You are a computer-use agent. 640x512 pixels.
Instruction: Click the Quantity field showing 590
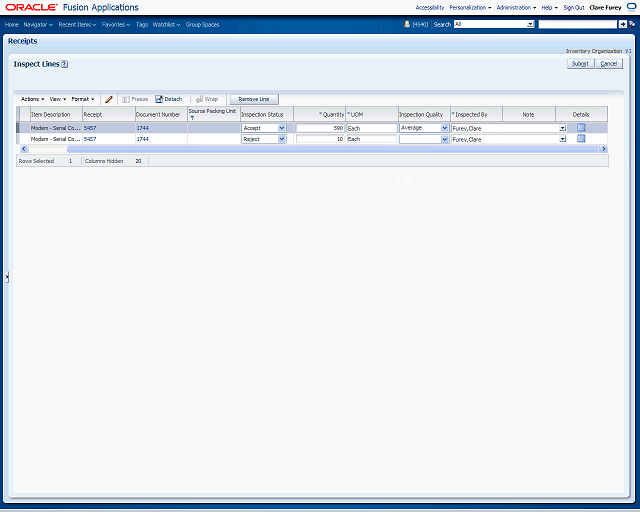tap(320, 128)
